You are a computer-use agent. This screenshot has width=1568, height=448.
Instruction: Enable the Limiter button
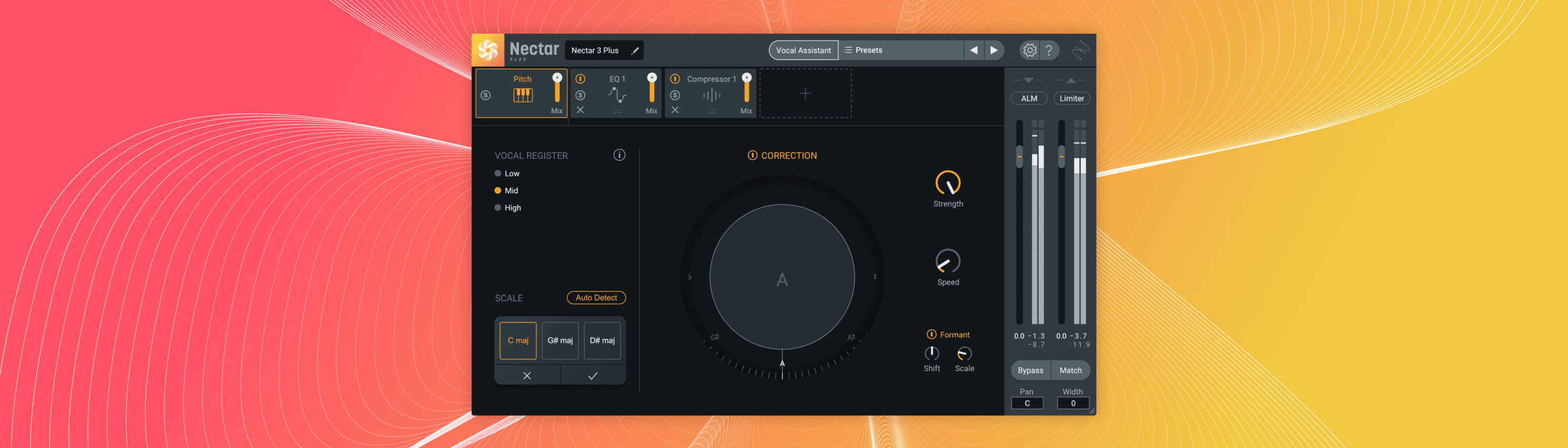point(1071,99)
